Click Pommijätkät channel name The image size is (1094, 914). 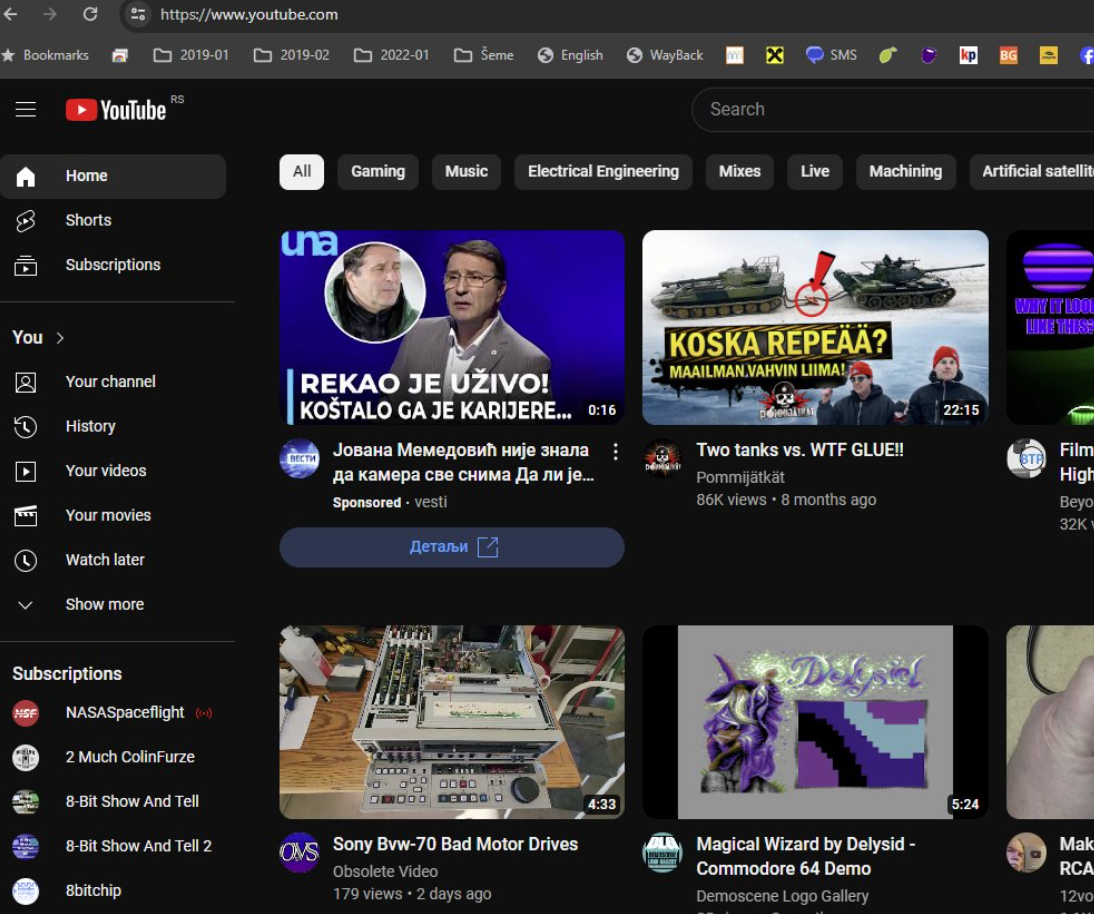pos(740,477)
